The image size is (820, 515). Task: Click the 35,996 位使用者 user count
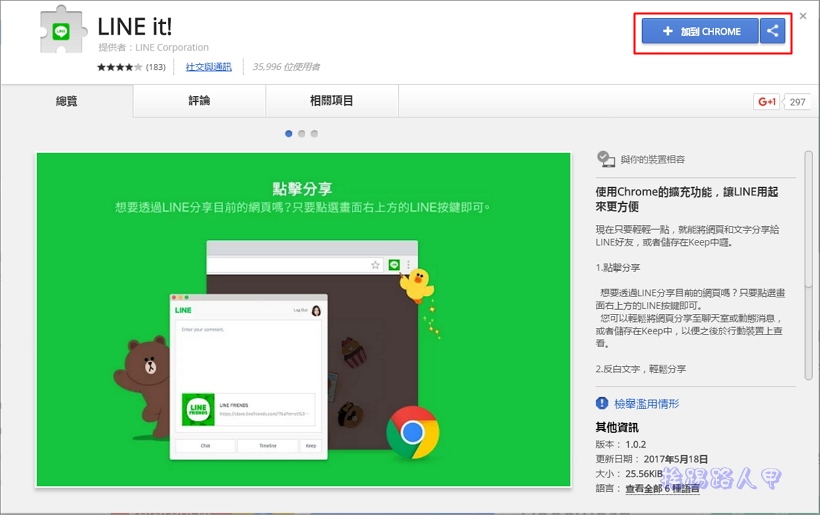click(x=286, y=67)
